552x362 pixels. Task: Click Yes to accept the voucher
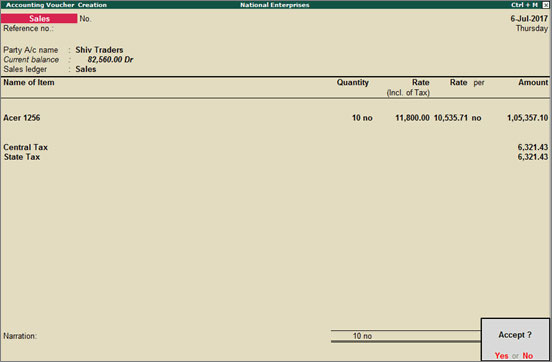tap(501, 356)
